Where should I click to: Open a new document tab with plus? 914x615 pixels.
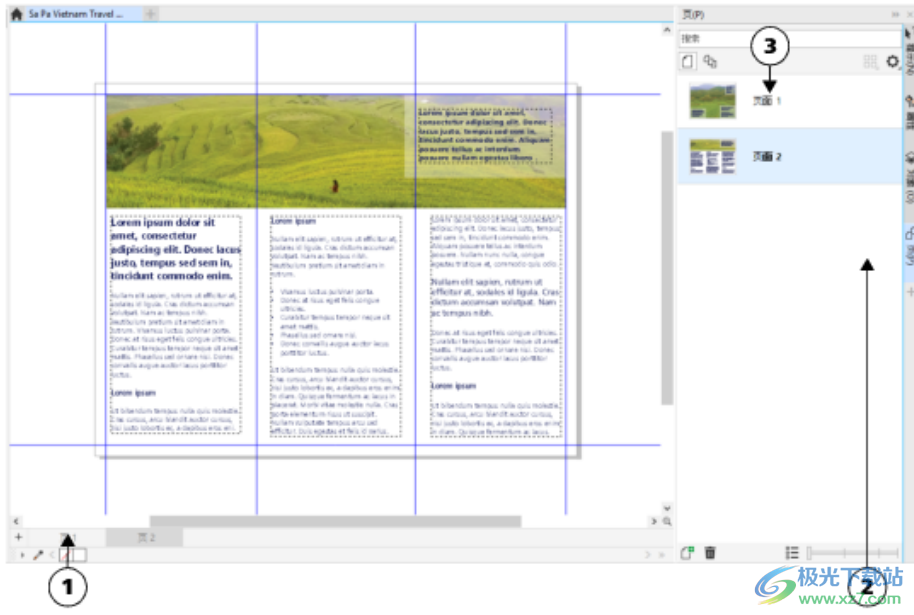point(150,14)
